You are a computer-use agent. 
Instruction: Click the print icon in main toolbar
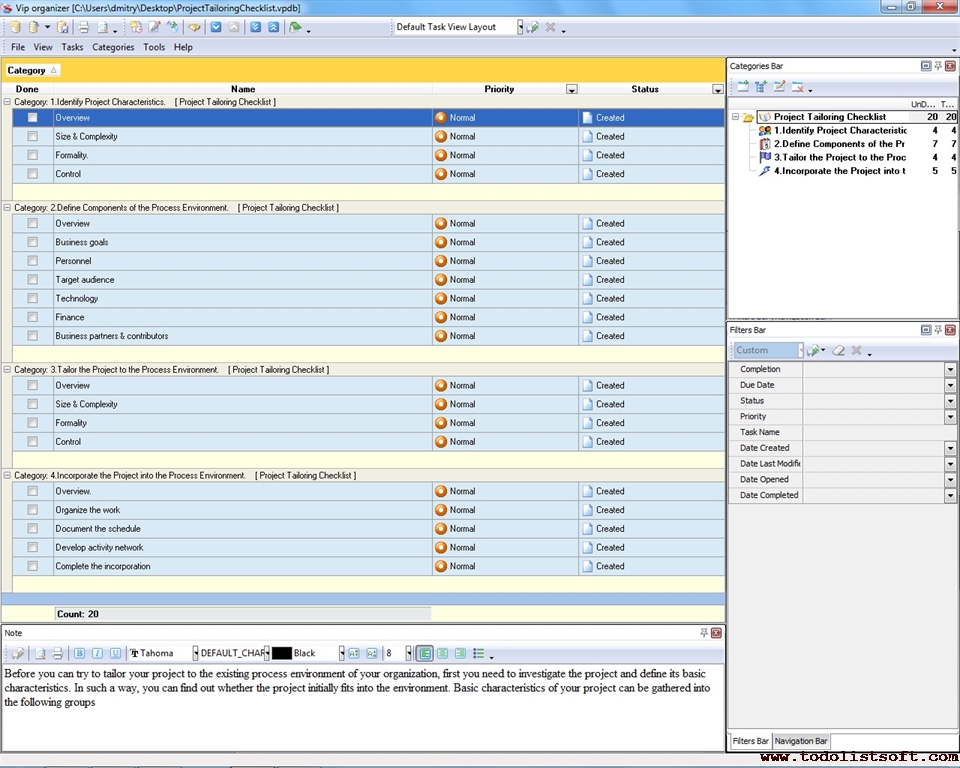coord(84,28)
